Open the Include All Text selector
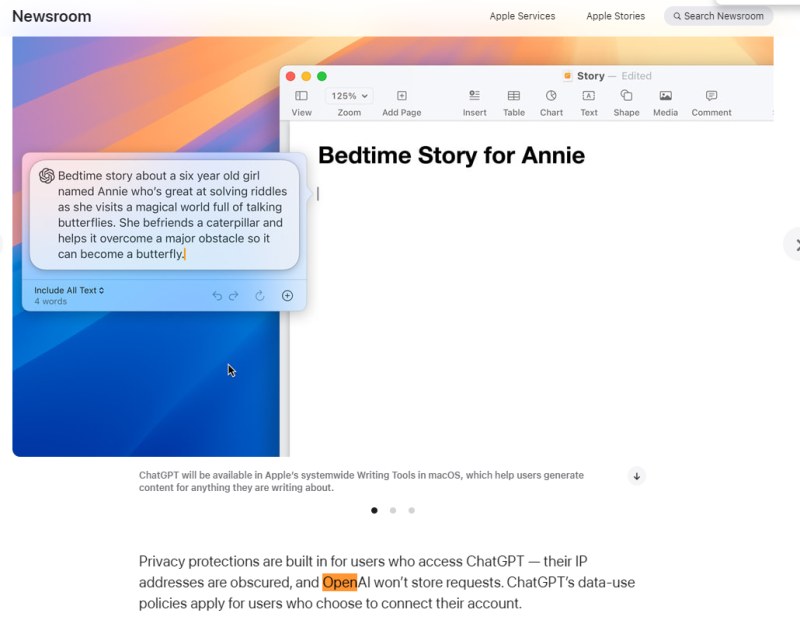The height and width of the screenshot is (620, 800). click(x=69, y=290)
